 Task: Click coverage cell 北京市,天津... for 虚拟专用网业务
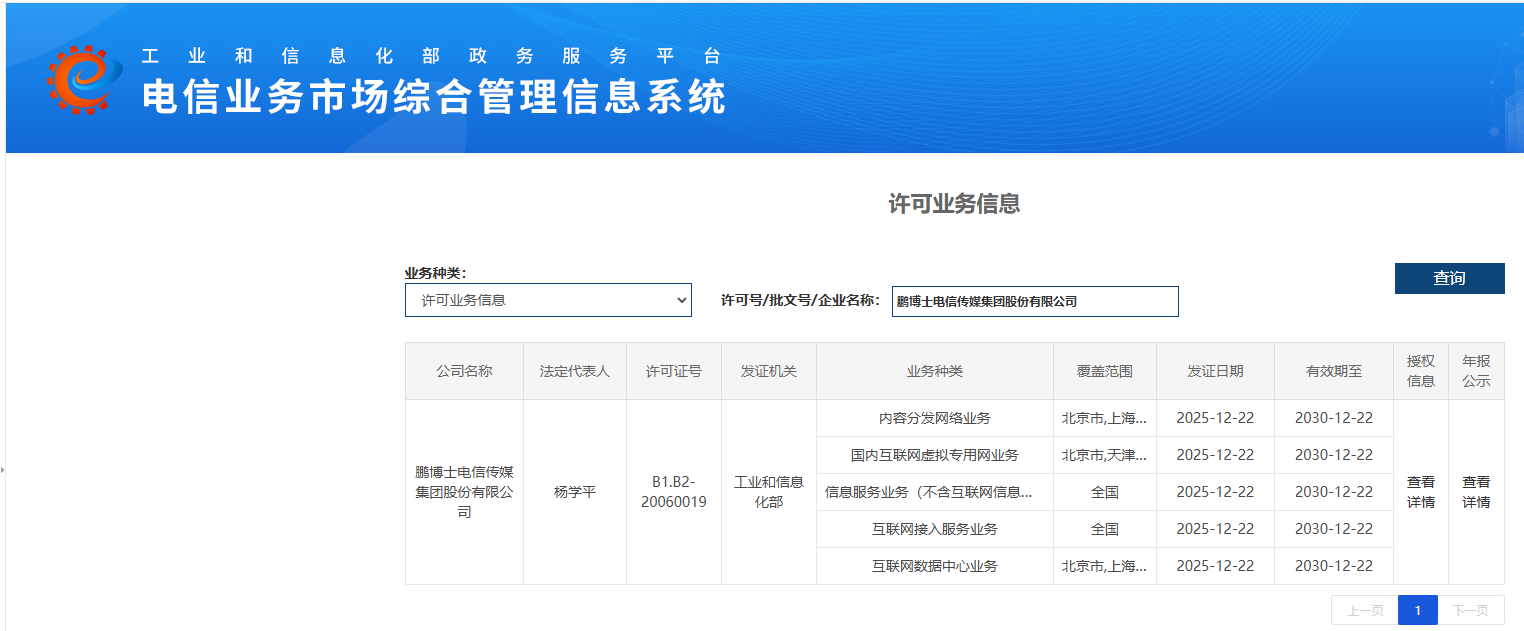click(1104, 455)
